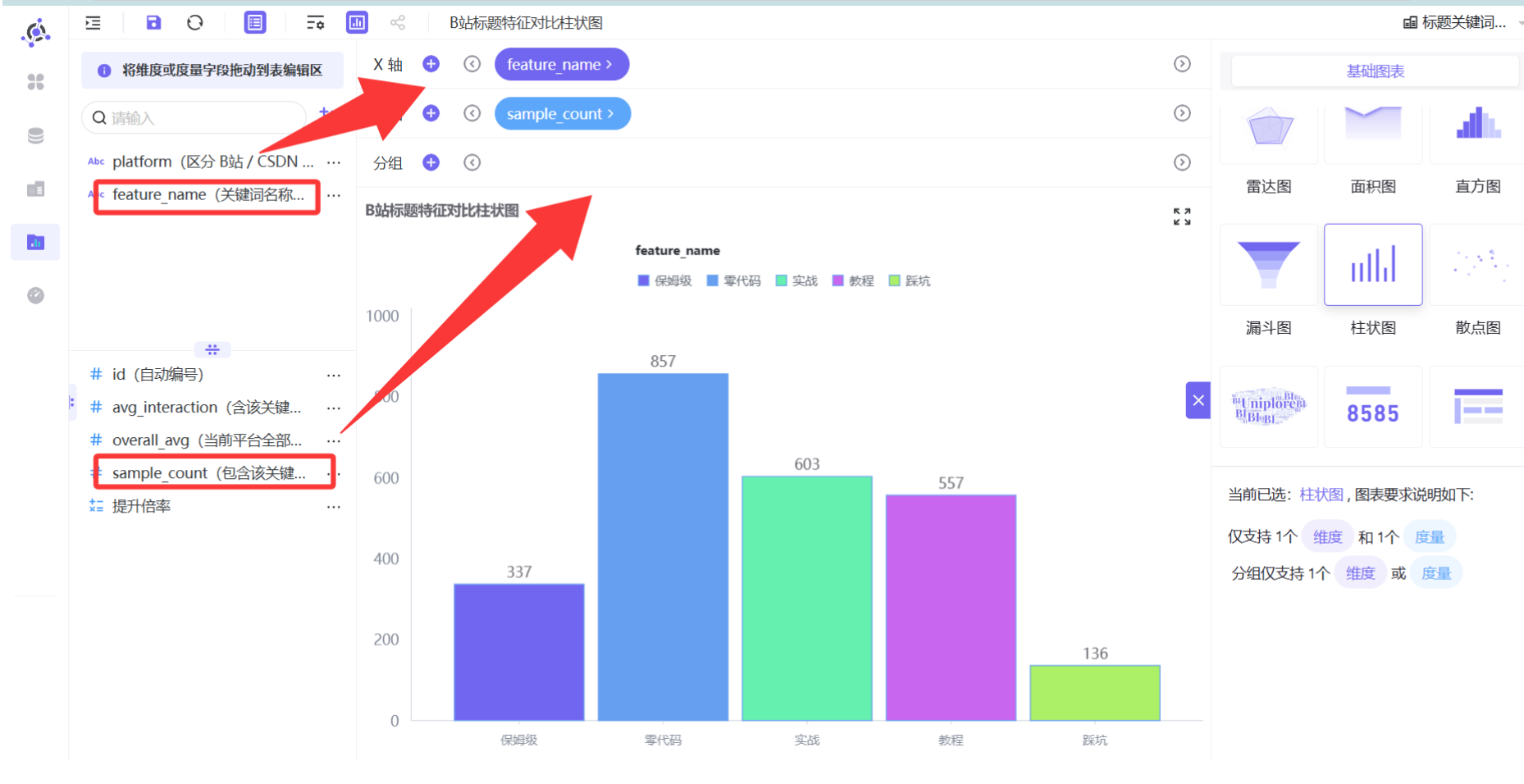
Task: Open the filter settings icon
Action: coord(315,23)
